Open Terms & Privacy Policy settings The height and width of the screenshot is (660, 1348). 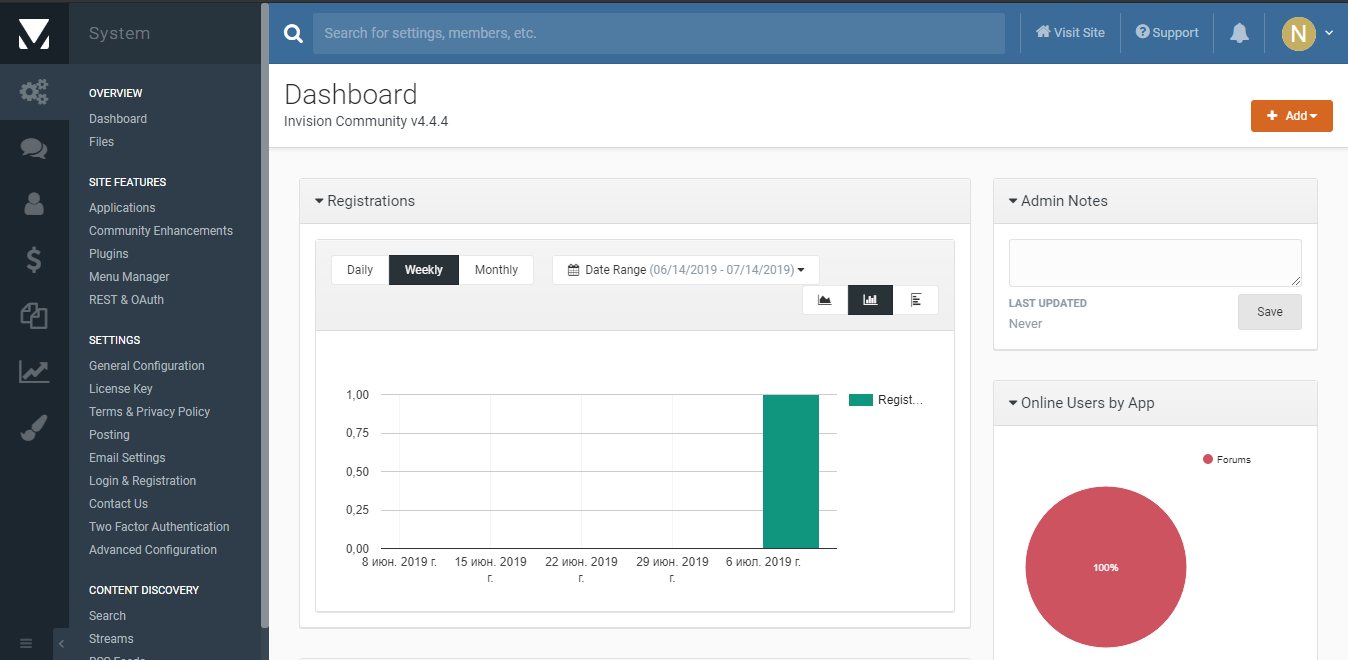[150, 412]
